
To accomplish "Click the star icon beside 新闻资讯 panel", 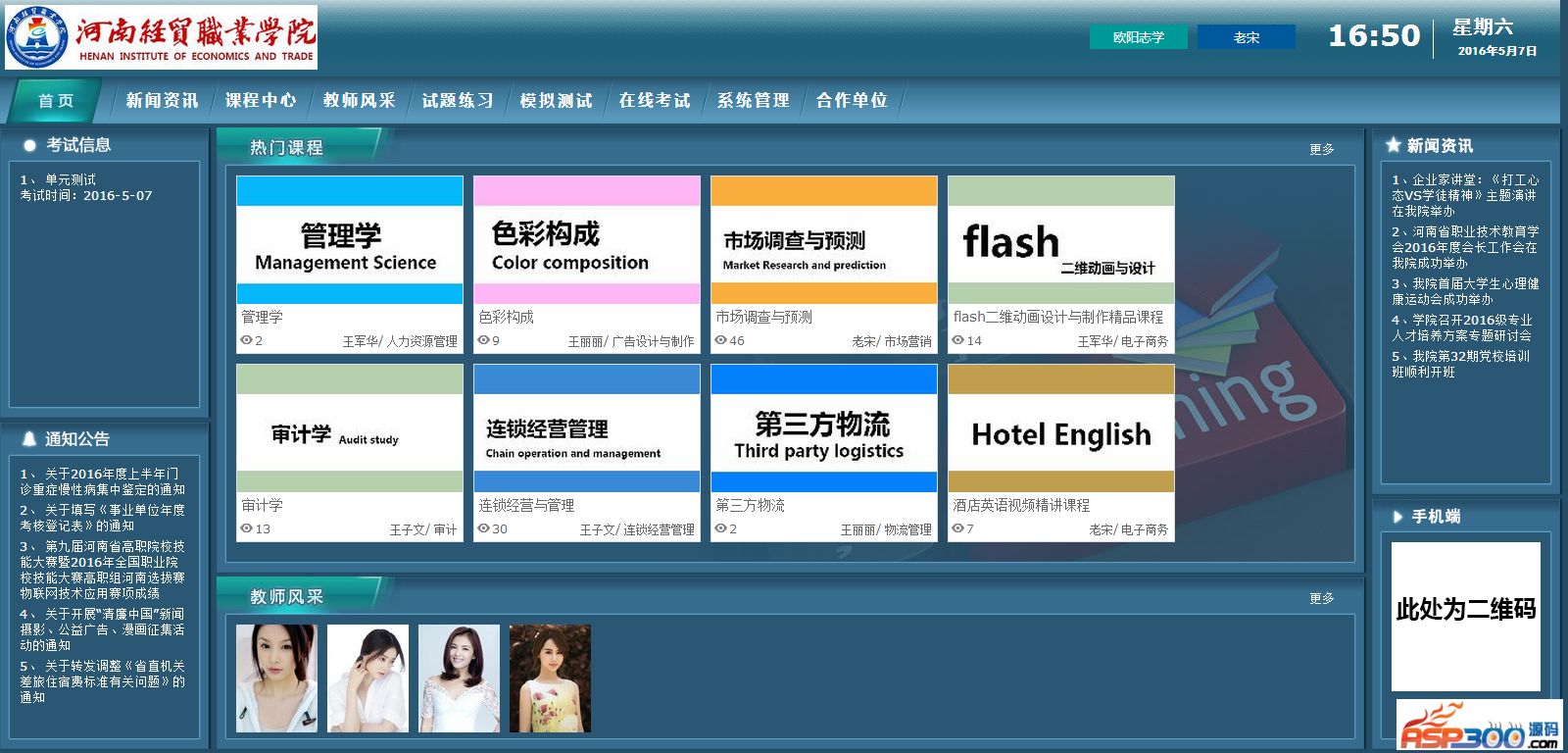I will click(x=1393, y=145).
